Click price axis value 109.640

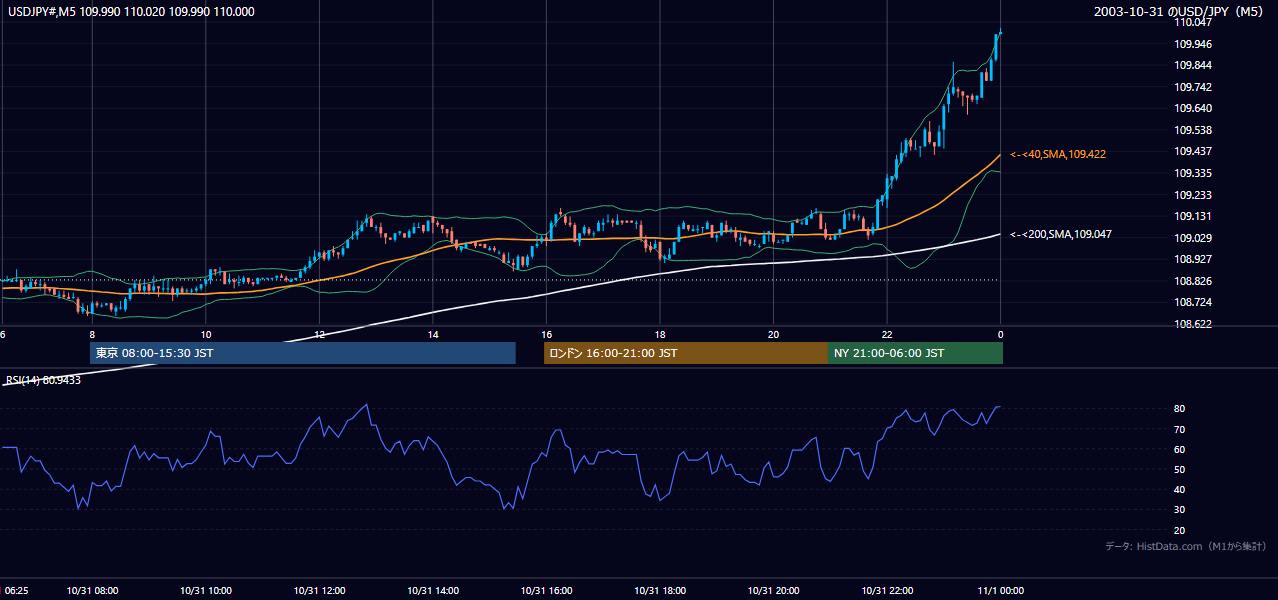coord(1194,108)
